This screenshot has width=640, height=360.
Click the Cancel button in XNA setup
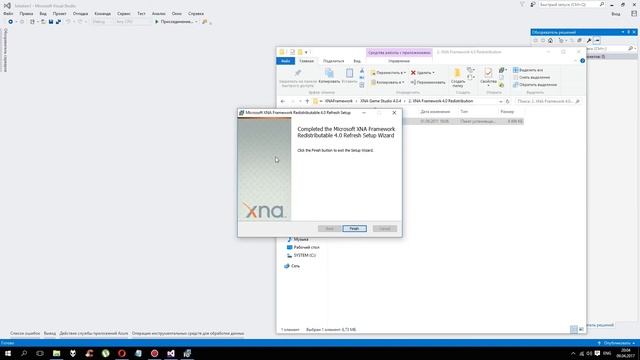tap(384, 229)
